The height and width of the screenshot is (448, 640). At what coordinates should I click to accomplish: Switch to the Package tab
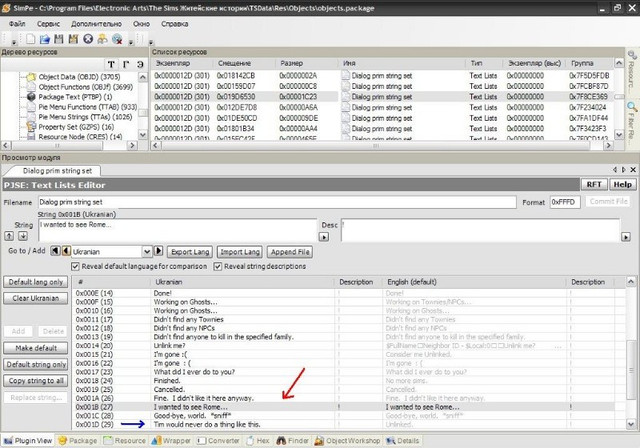tap(78, 441)
